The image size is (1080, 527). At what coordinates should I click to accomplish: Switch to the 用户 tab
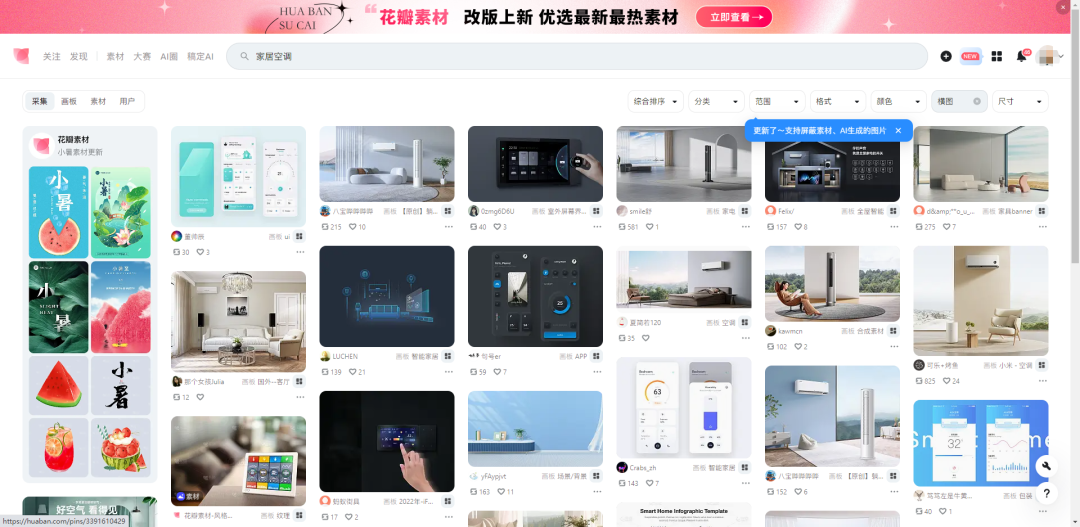pos(127,101)
